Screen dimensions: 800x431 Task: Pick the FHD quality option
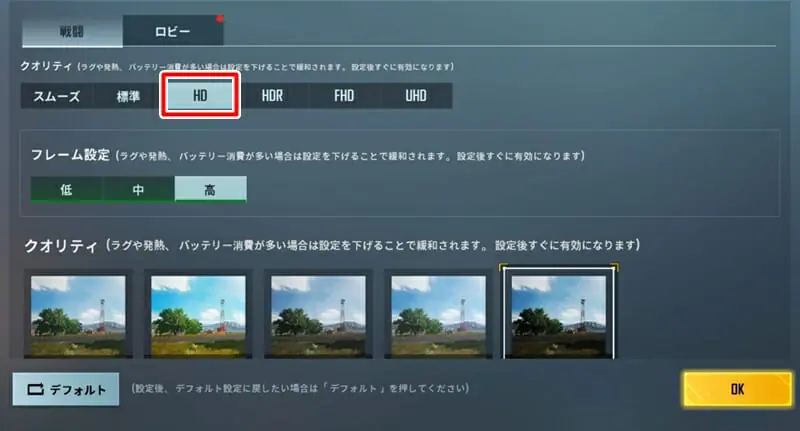(x=344, y=96)
